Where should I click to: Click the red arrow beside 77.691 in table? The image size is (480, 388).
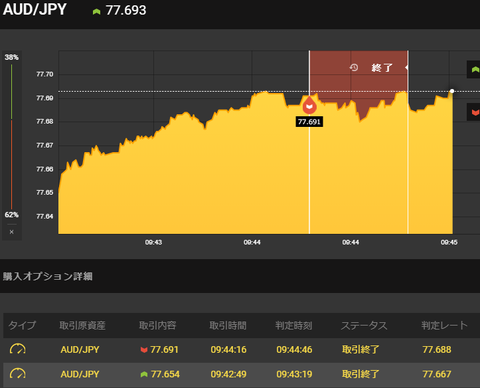(144, 350)
